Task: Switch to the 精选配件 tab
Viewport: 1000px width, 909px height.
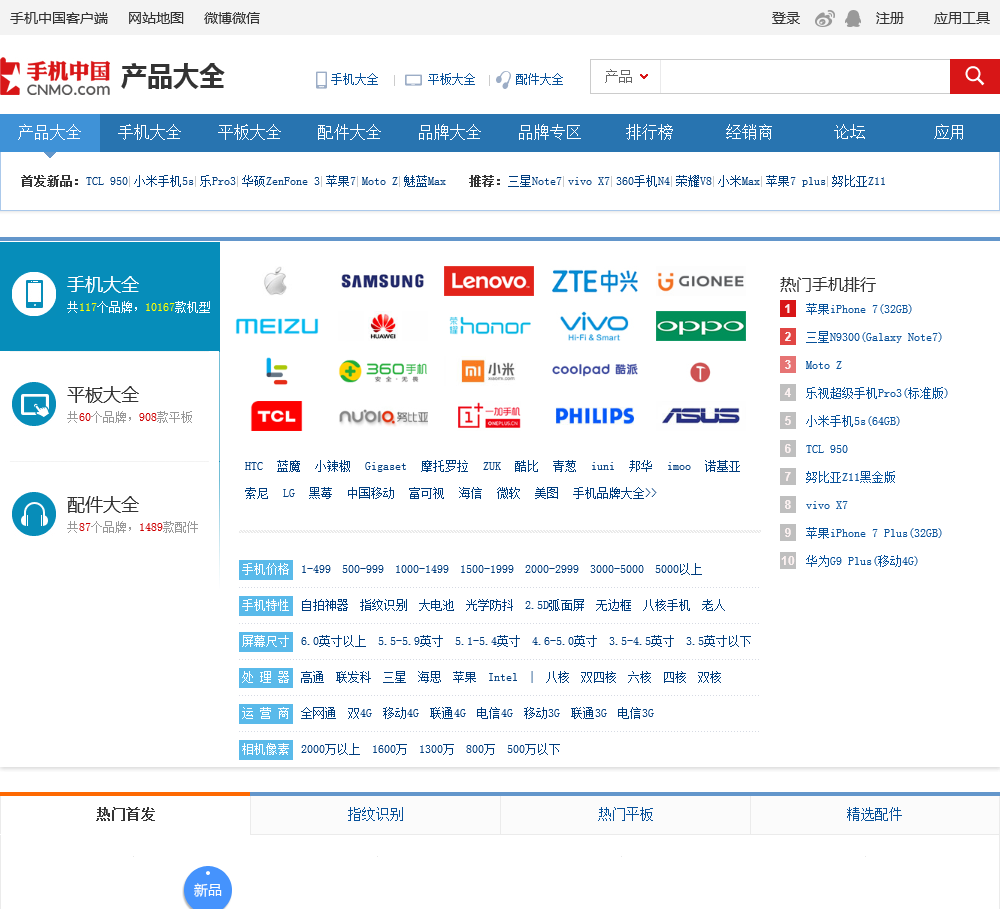Action: pyautogui.click(x=874, y=815)
